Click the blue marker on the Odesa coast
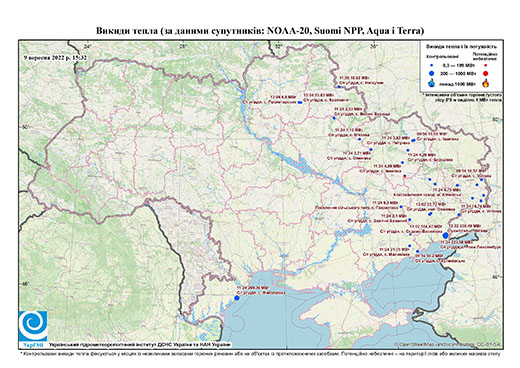This screenshot has height=368, width=520. click(x=237, y=298)
